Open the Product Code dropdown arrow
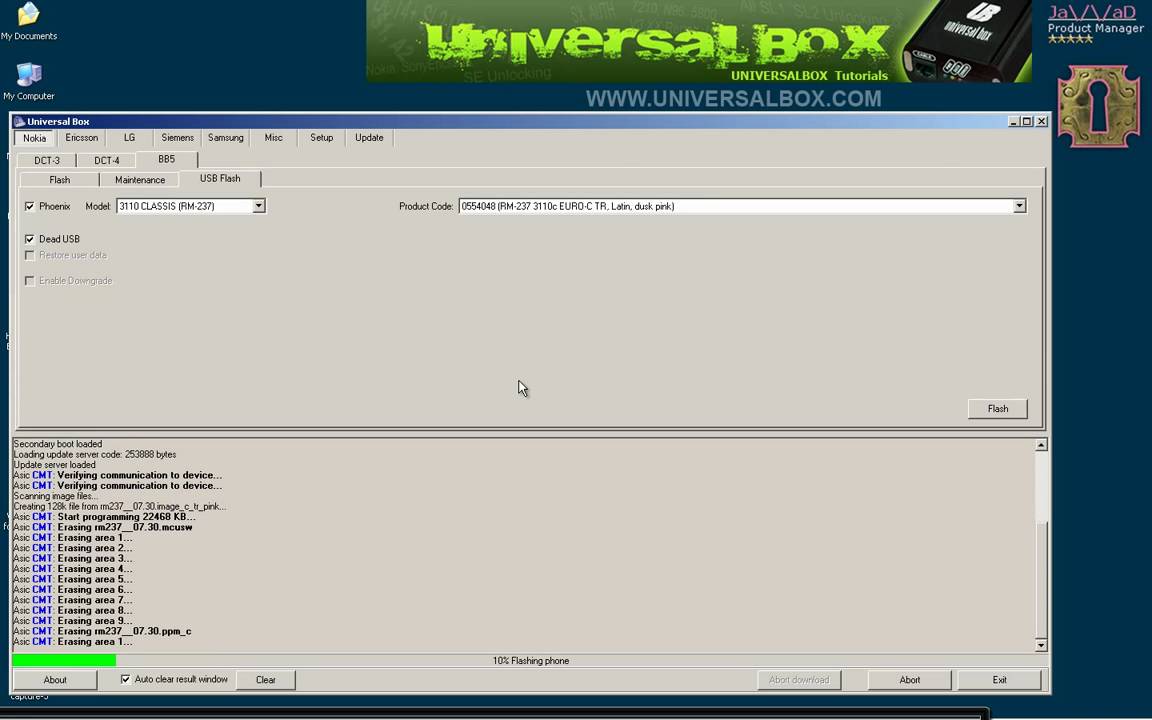The image size is (1152, 720). coord(1020,206)
